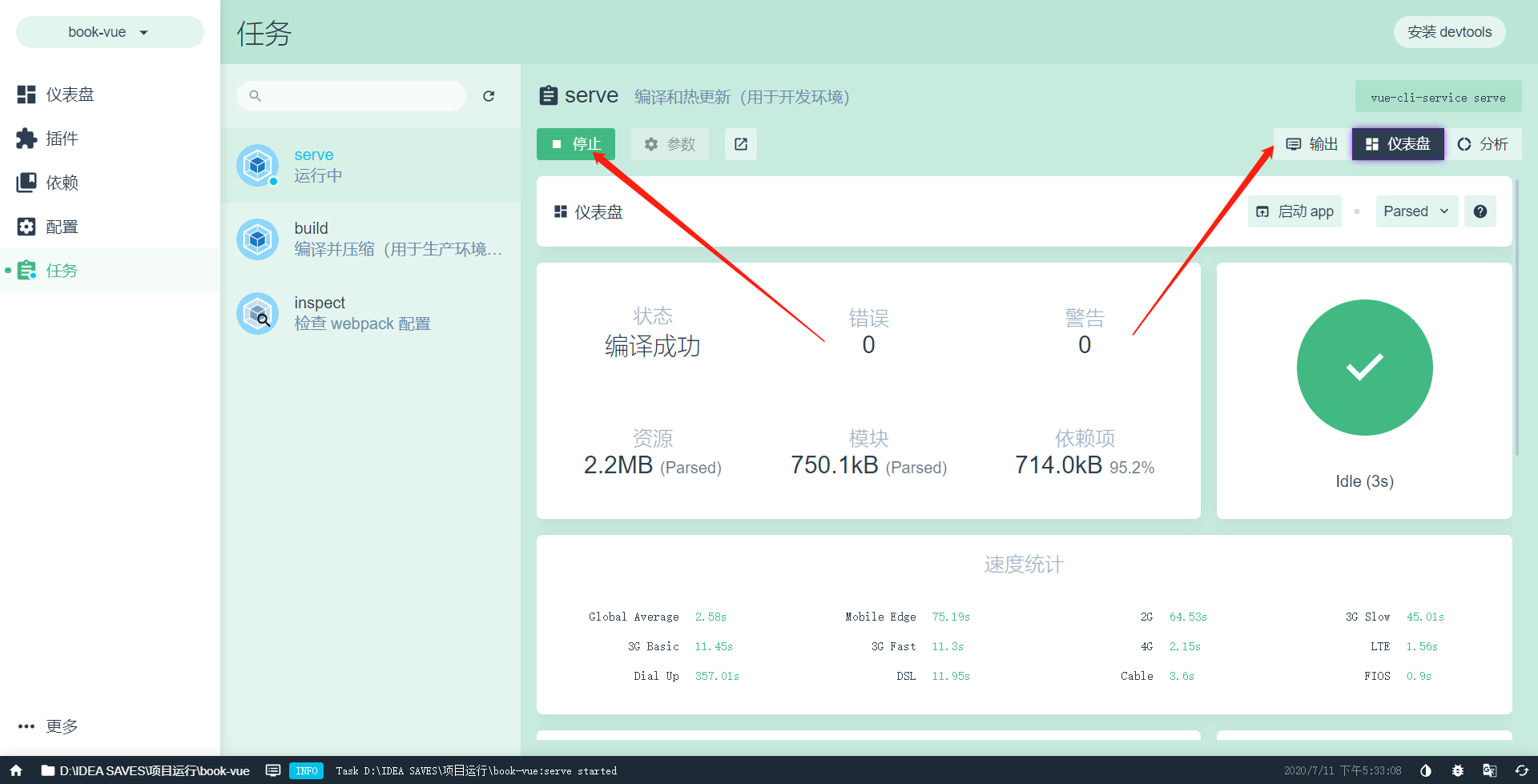
Task: Click the project folder path in status bar
Action: pos(146,770)
